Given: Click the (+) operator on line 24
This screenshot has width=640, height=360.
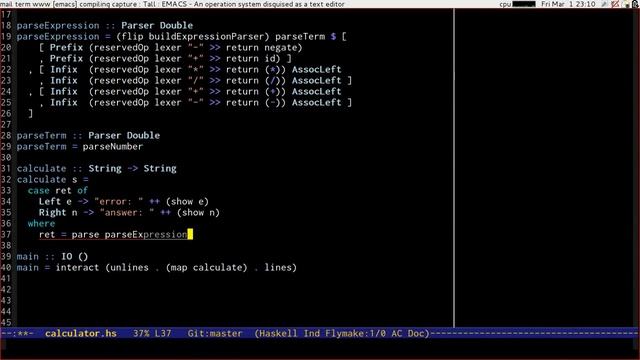Looking at the screenshot, I should point(272,91).
